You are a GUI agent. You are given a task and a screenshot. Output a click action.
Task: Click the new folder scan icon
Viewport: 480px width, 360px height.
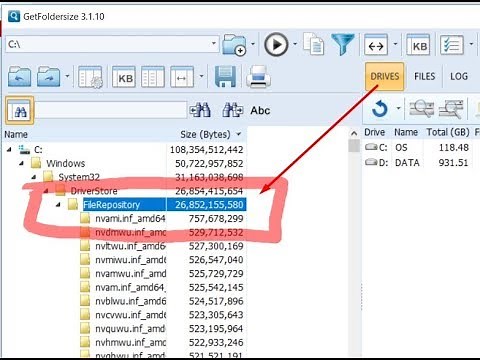click(x=235, y=44)
